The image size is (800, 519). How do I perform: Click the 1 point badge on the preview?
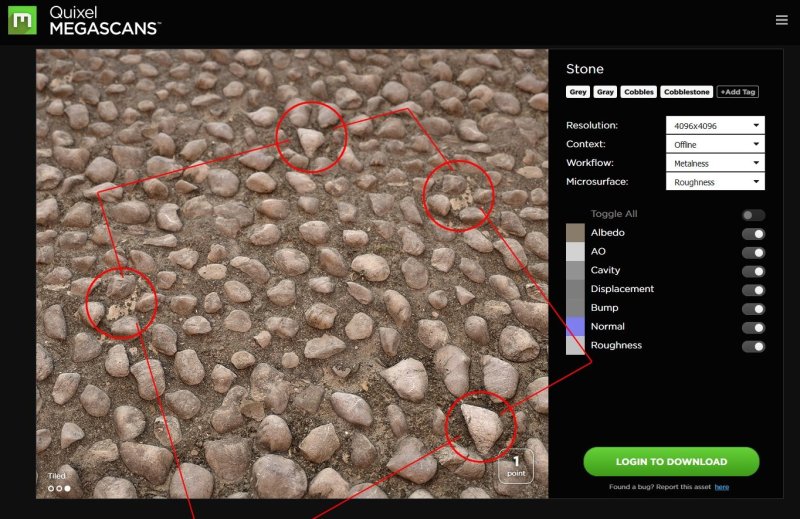coord(516,465)
